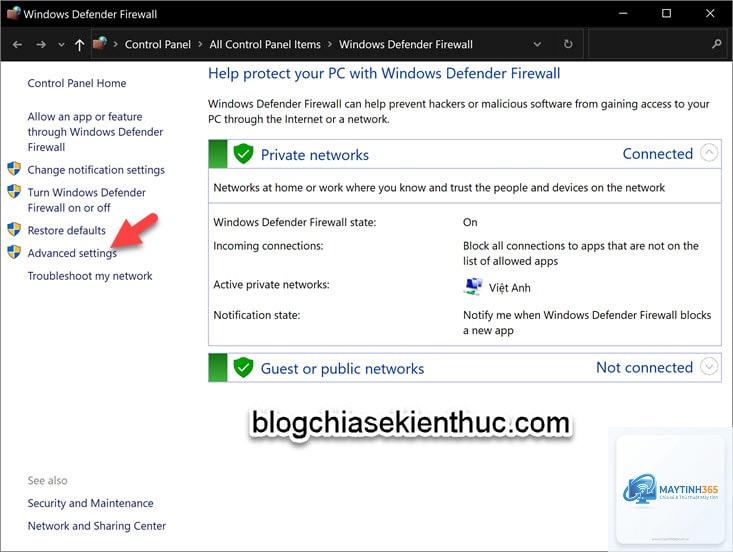Select All Control Panel Items breadcrumb
The width and height of the screenshot is (733, 552).
point(265,44)
